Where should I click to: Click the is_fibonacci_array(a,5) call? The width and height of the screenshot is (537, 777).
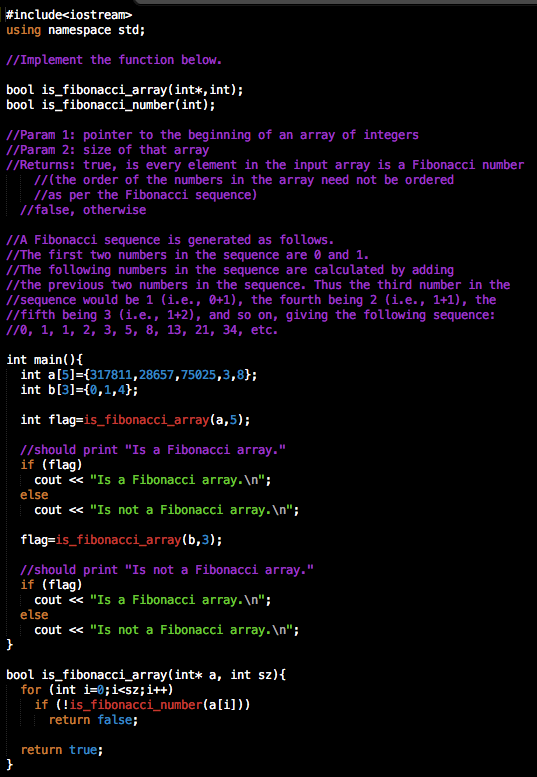[163, 420]
